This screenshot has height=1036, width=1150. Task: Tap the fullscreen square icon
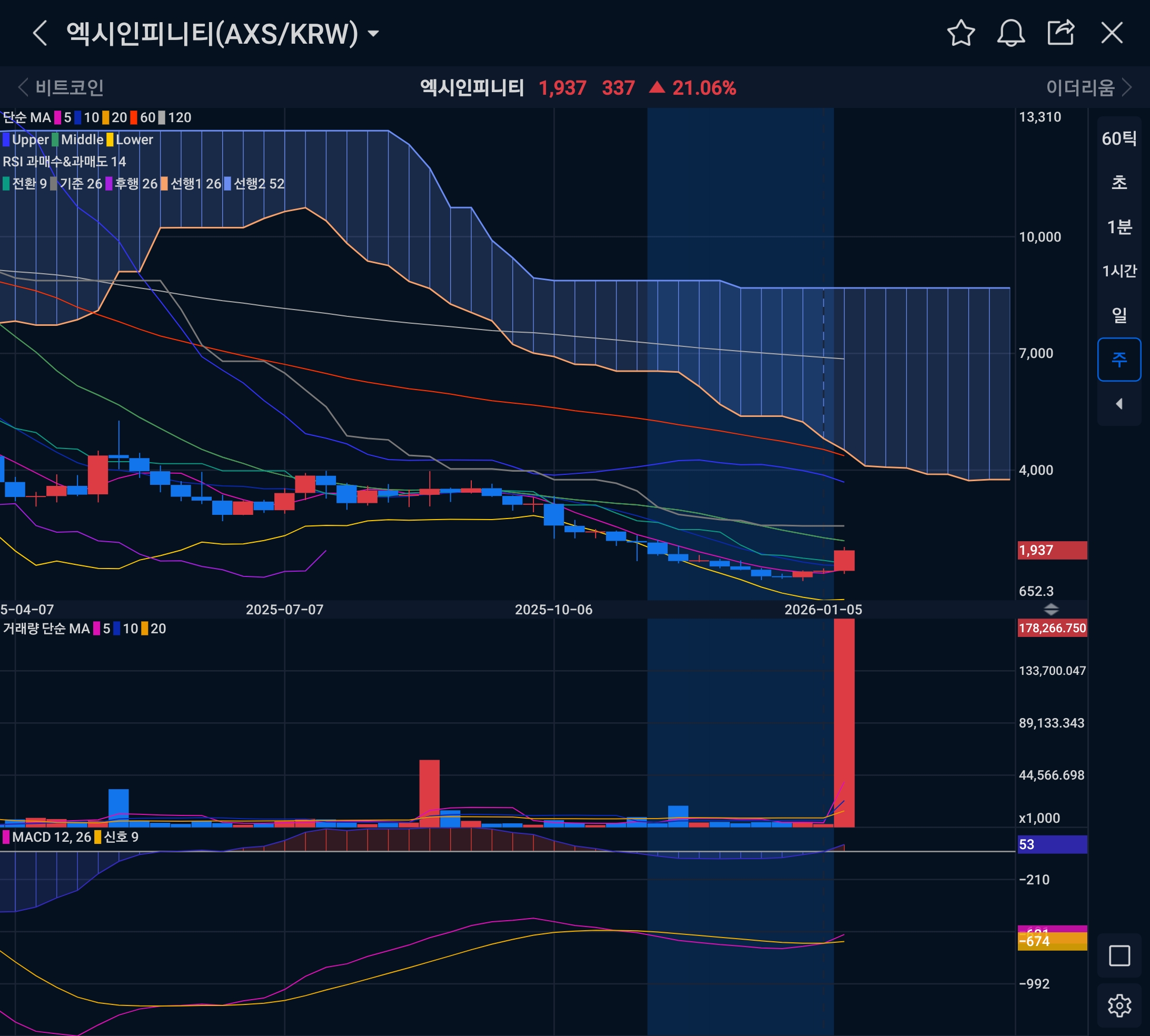click(1119, 956)
